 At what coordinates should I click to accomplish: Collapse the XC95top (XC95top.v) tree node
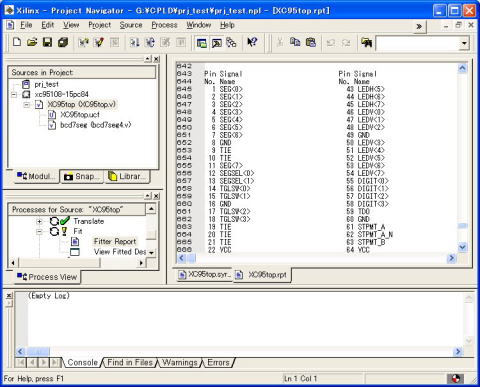27,105
